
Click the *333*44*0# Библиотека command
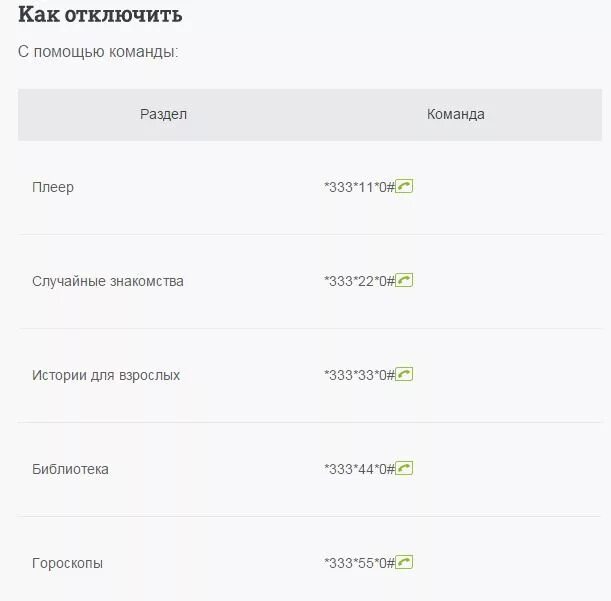pyautogui.click(x=359, y=469)
